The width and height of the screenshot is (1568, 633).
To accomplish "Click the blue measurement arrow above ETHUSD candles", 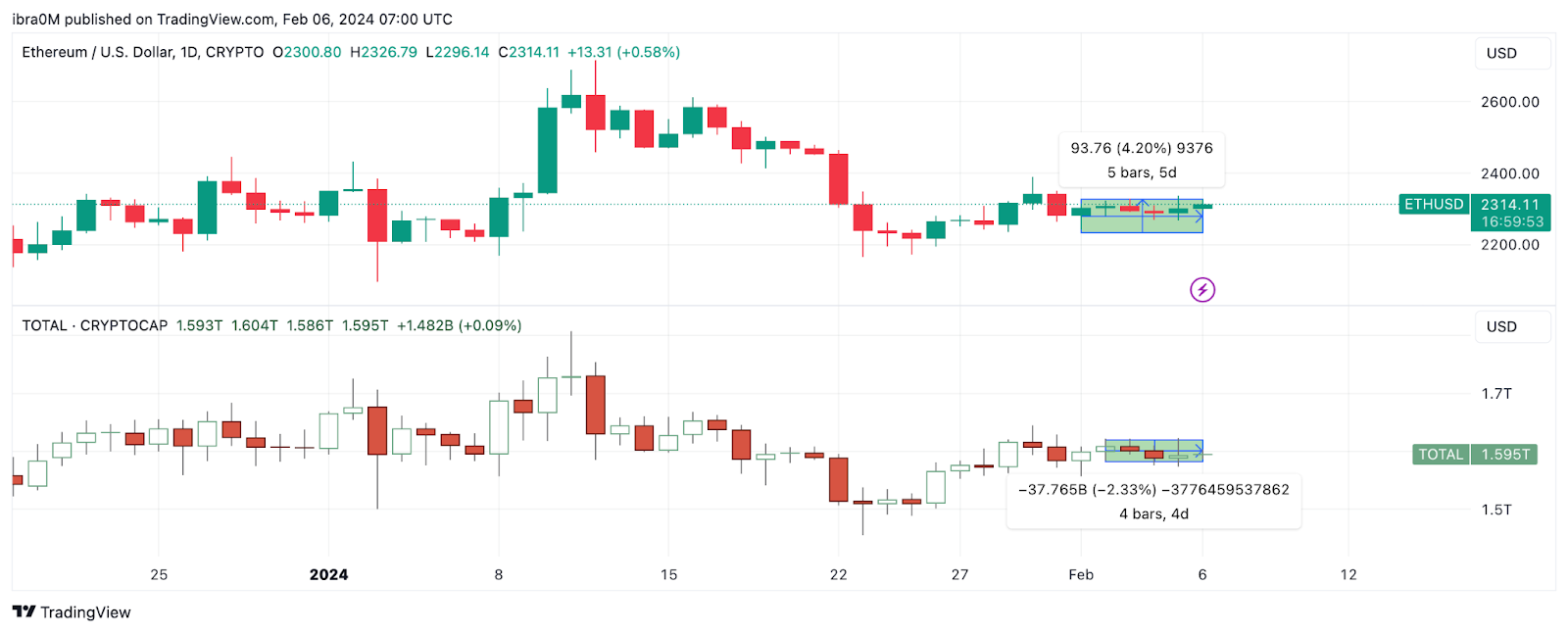I will (1143, 204).
